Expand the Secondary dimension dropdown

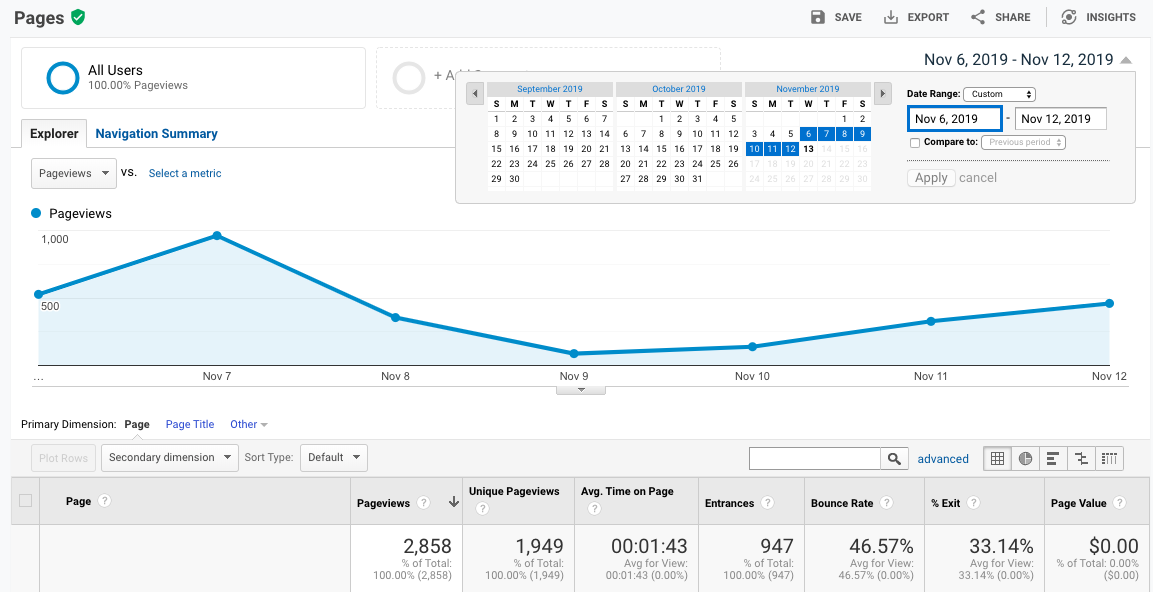(x=169, y=458)
